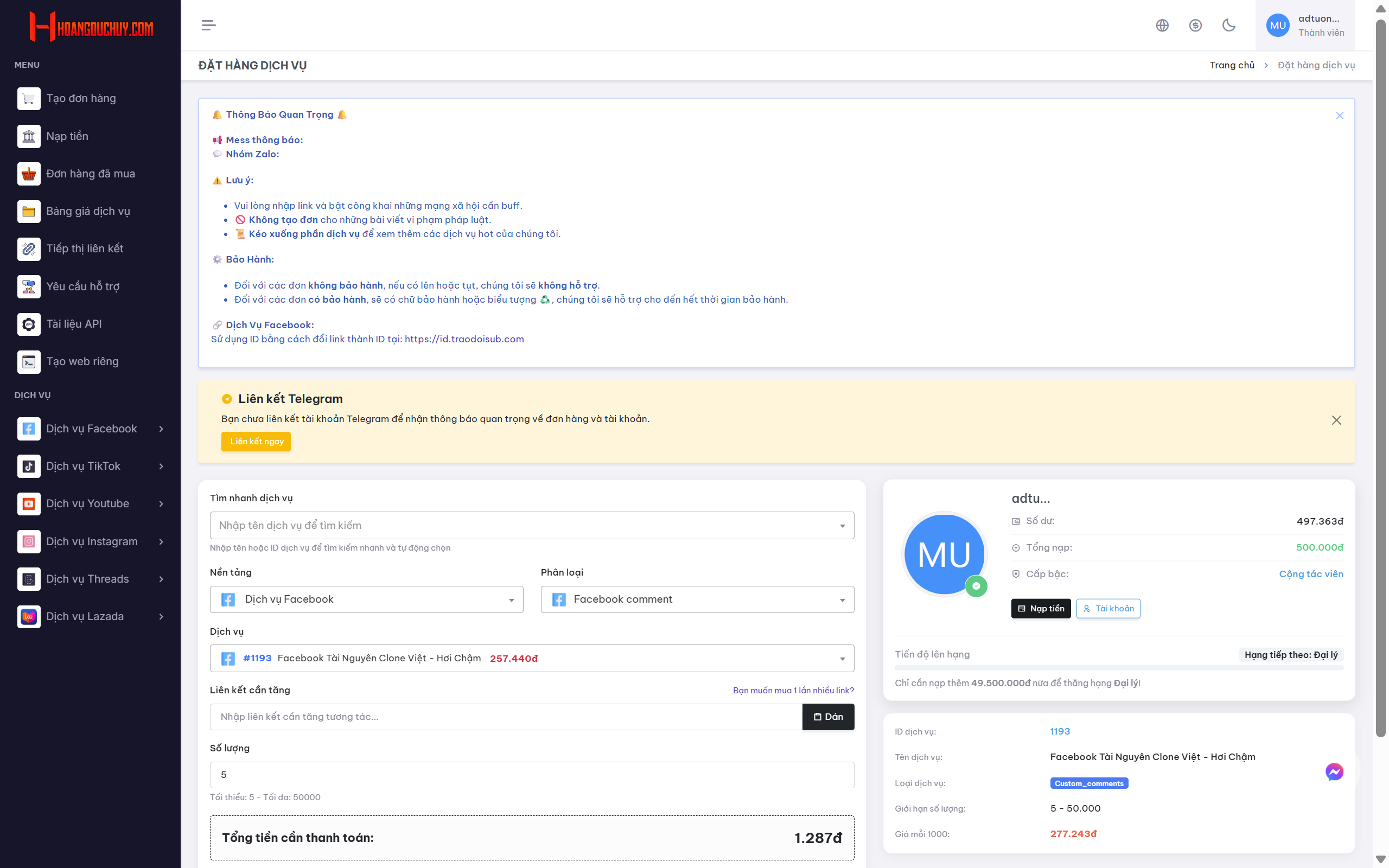Click the large MU profile avatar
1389x868 pixels.
[944, 554]
